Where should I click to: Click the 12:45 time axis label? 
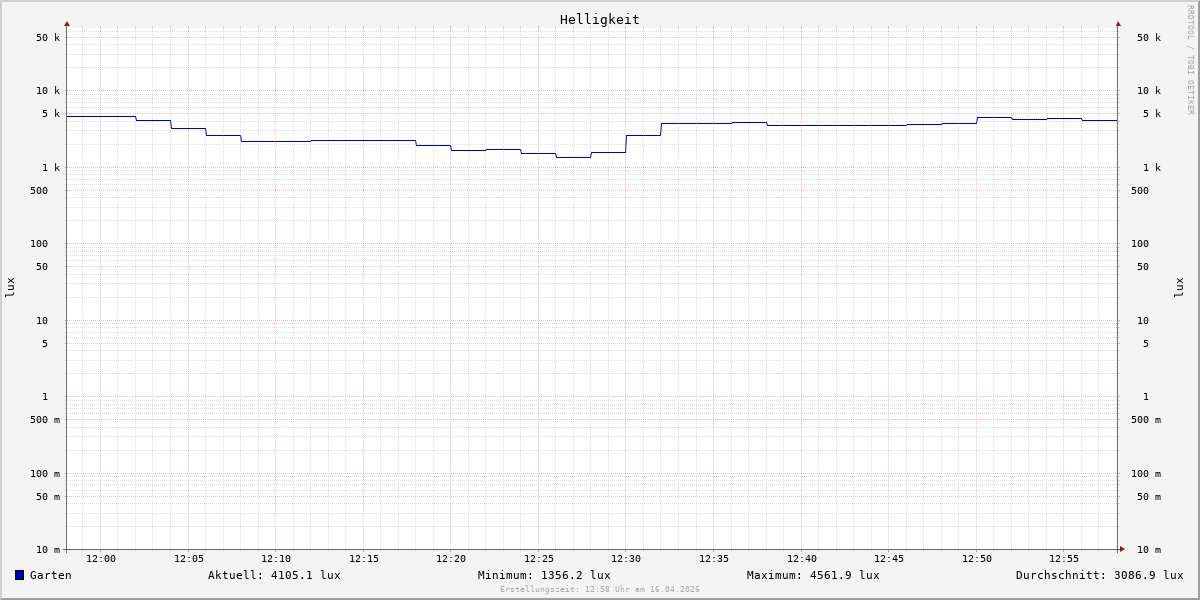point(889,559)
